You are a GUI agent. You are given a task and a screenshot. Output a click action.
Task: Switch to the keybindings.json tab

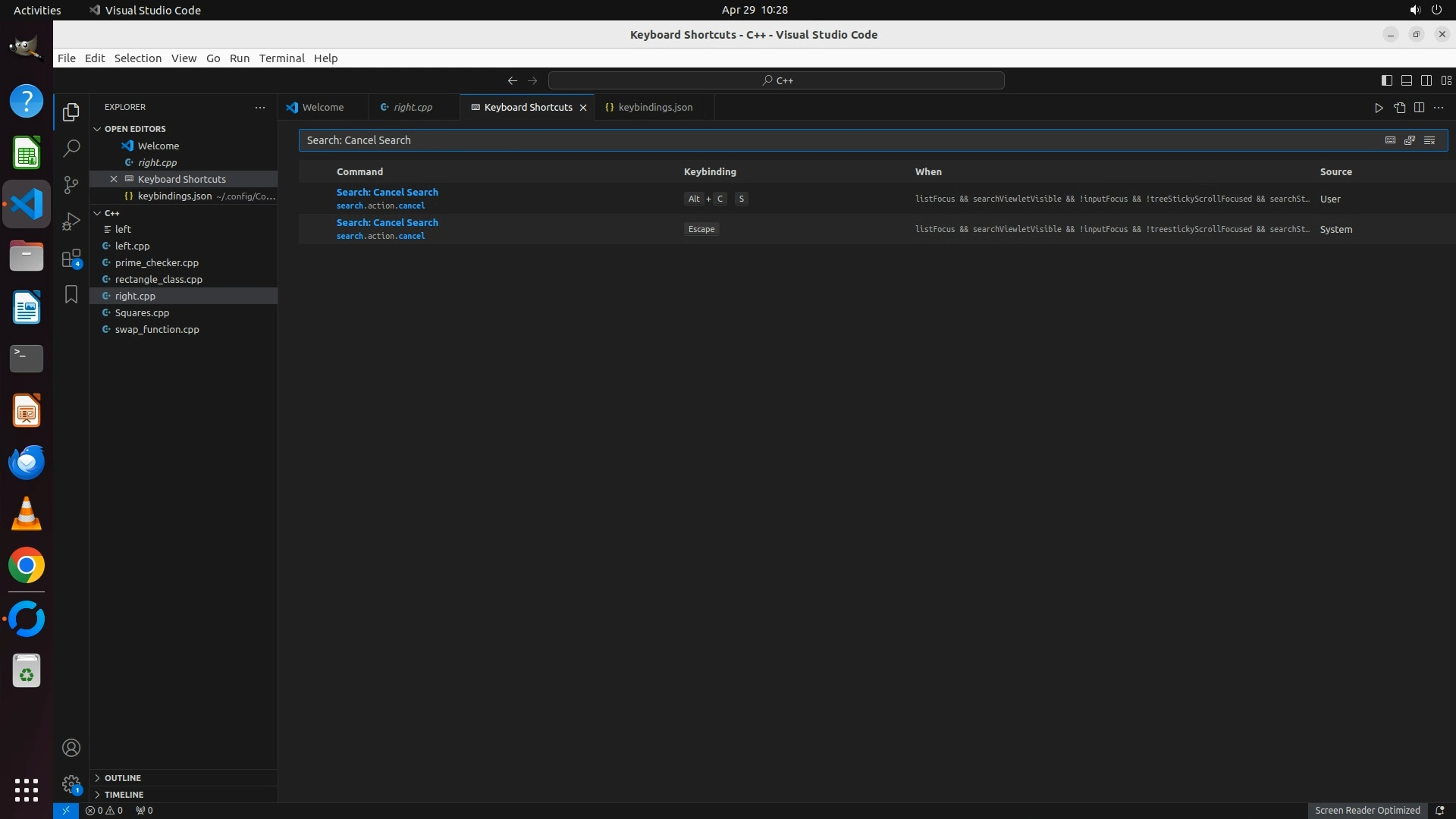click(654, 108)
